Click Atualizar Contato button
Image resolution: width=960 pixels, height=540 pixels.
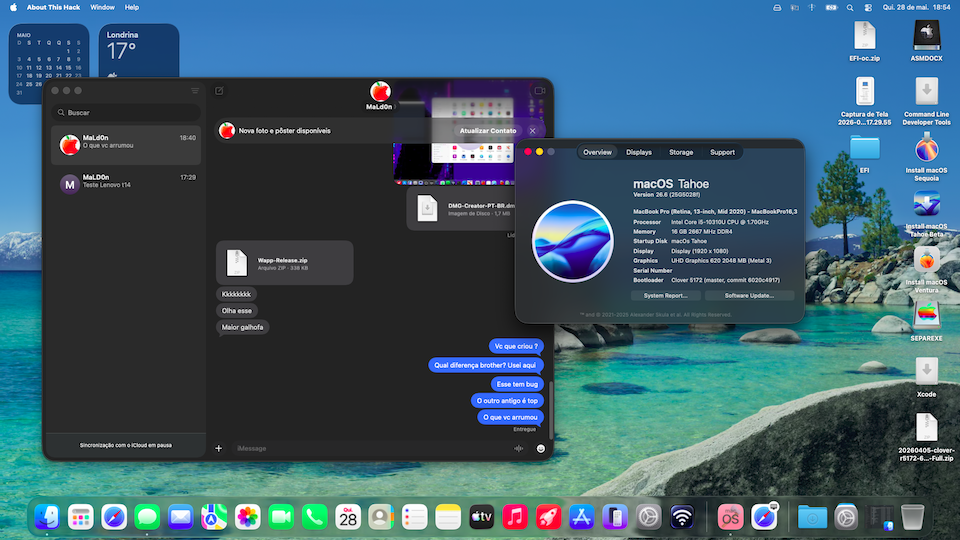pos(488,131)
